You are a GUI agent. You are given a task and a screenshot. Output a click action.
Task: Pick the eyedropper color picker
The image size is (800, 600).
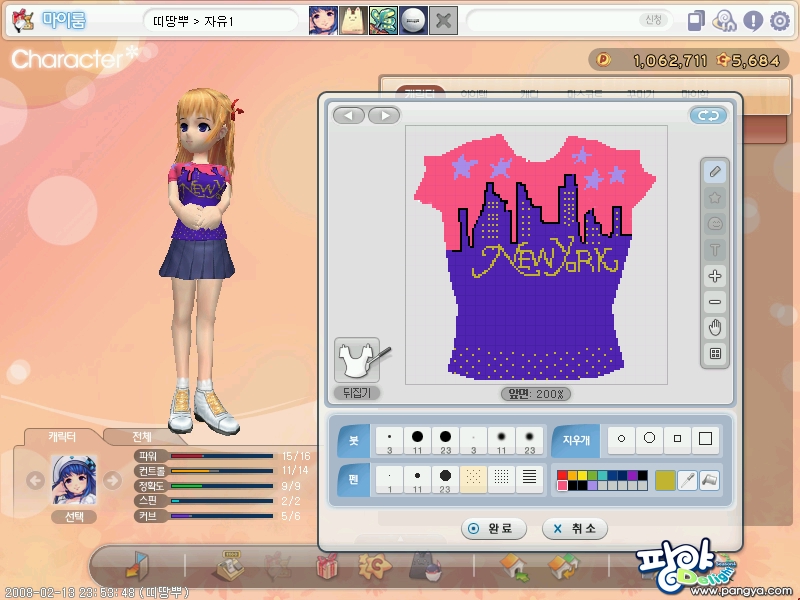coord(688,480)
